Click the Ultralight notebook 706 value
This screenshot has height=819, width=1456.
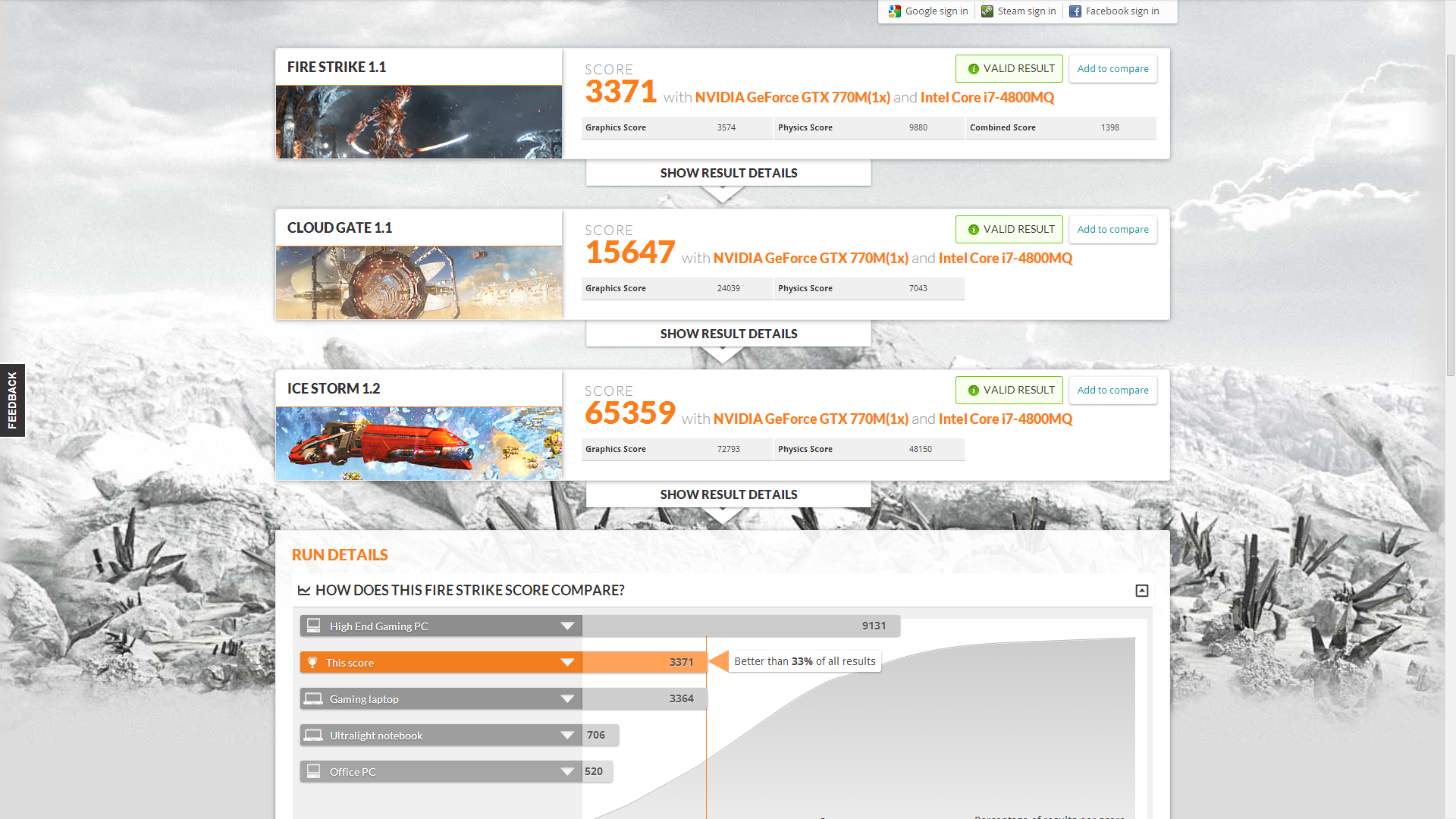coord(596,735)
